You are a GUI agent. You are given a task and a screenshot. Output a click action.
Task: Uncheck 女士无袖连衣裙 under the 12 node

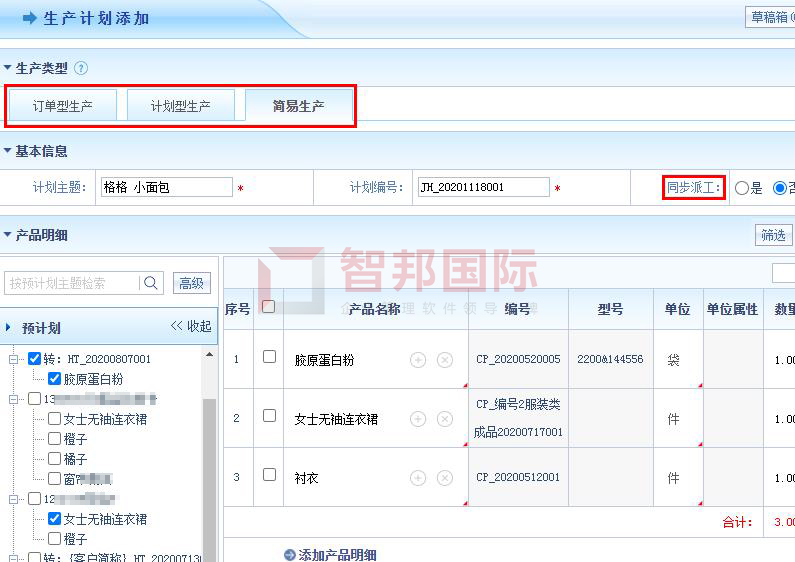[x=54, y=518]
